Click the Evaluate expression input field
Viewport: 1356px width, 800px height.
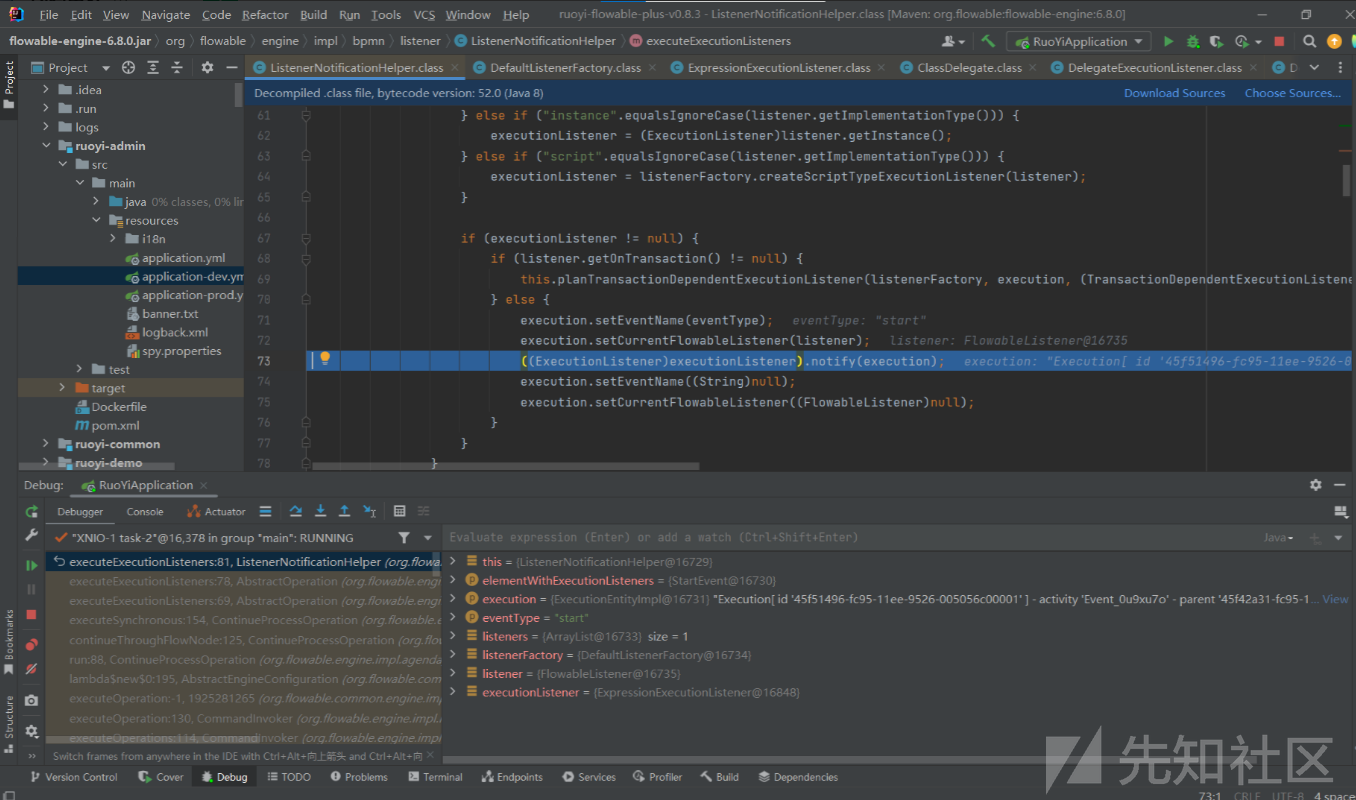coord(850,537)
